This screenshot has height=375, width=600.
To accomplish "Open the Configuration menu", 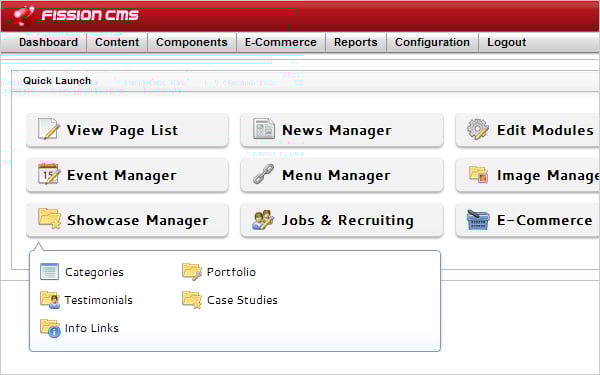I will [x=432, y=42].
